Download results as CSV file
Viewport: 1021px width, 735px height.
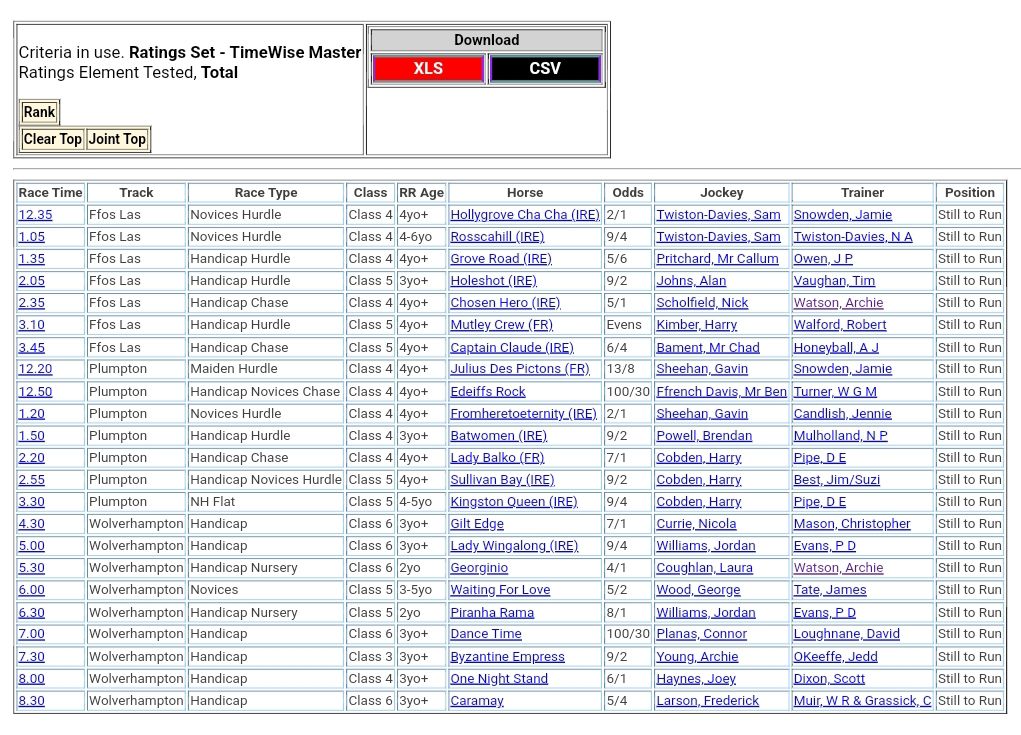click(545, 69)
